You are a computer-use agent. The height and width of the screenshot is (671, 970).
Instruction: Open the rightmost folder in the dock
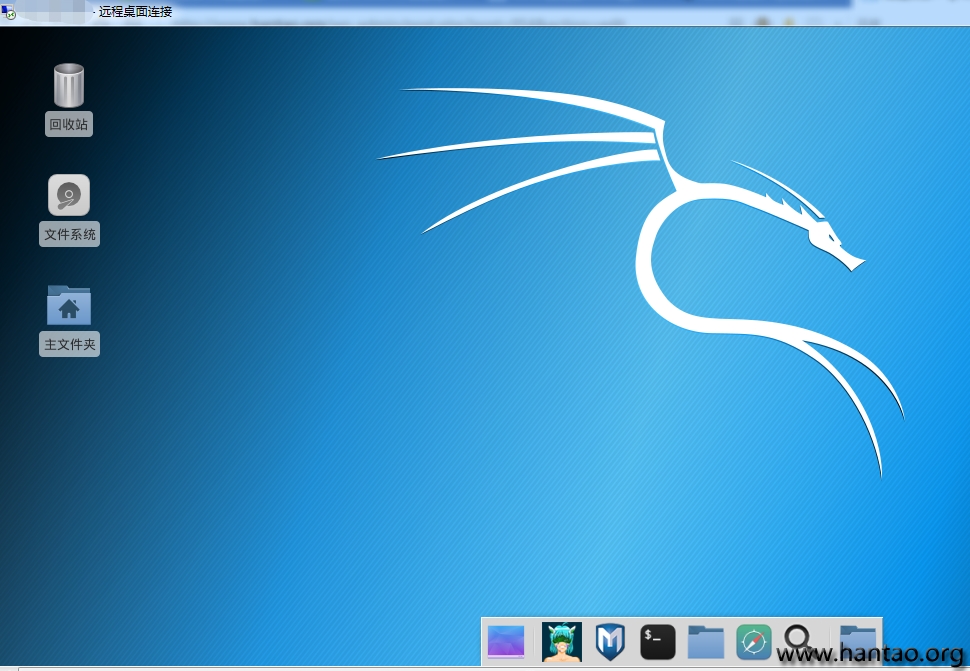tap(857, 637)
